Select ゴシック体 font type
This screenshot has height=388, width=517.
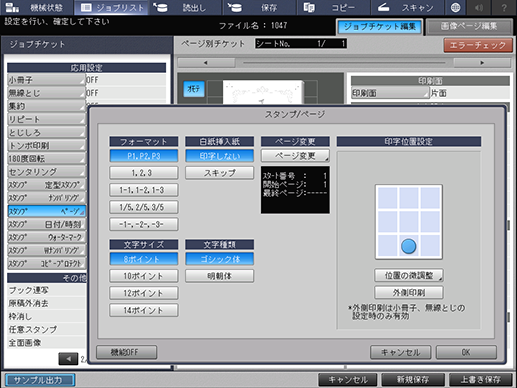pos(220,259)
